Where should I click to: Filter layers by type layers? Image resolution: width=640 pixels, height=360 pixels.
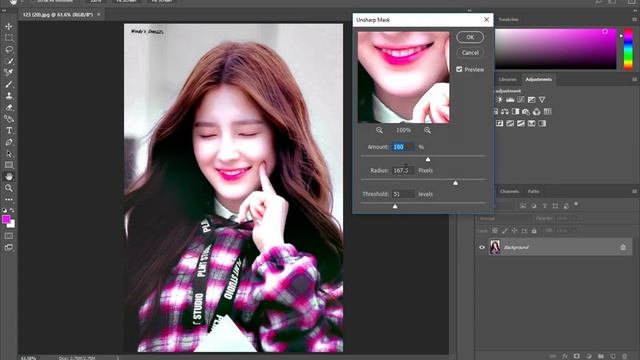tap(544, 206)
